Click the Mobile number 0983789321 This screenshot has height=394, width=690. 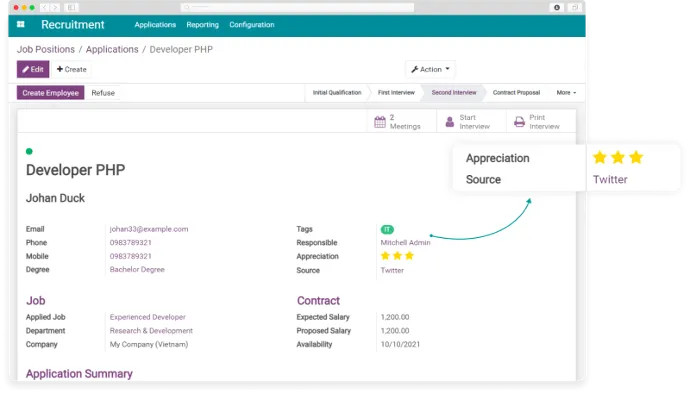click(x=131, y=256)
